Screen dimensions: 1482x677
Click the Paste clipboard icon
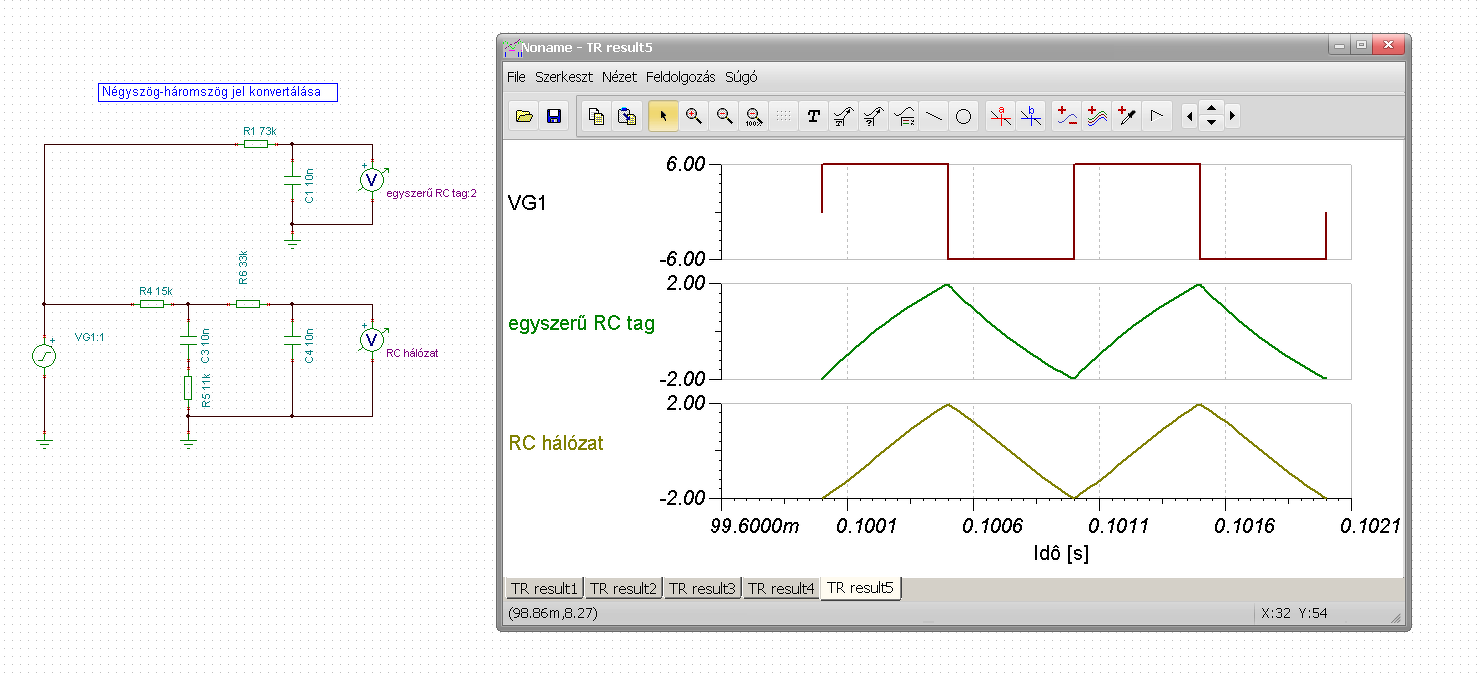click(627, 116)
